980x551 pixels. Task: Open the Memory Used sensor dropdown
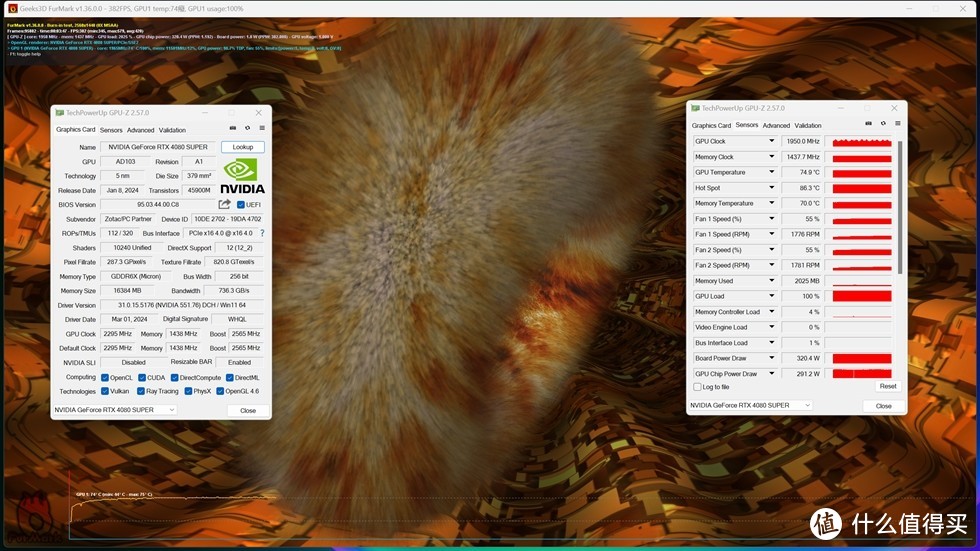tap(771, 280)
